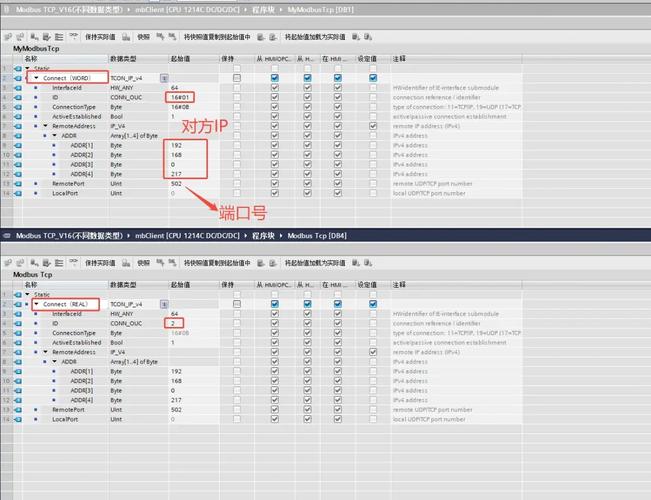Click the tag icon on bottom LocalPort row

pos(17,419)
